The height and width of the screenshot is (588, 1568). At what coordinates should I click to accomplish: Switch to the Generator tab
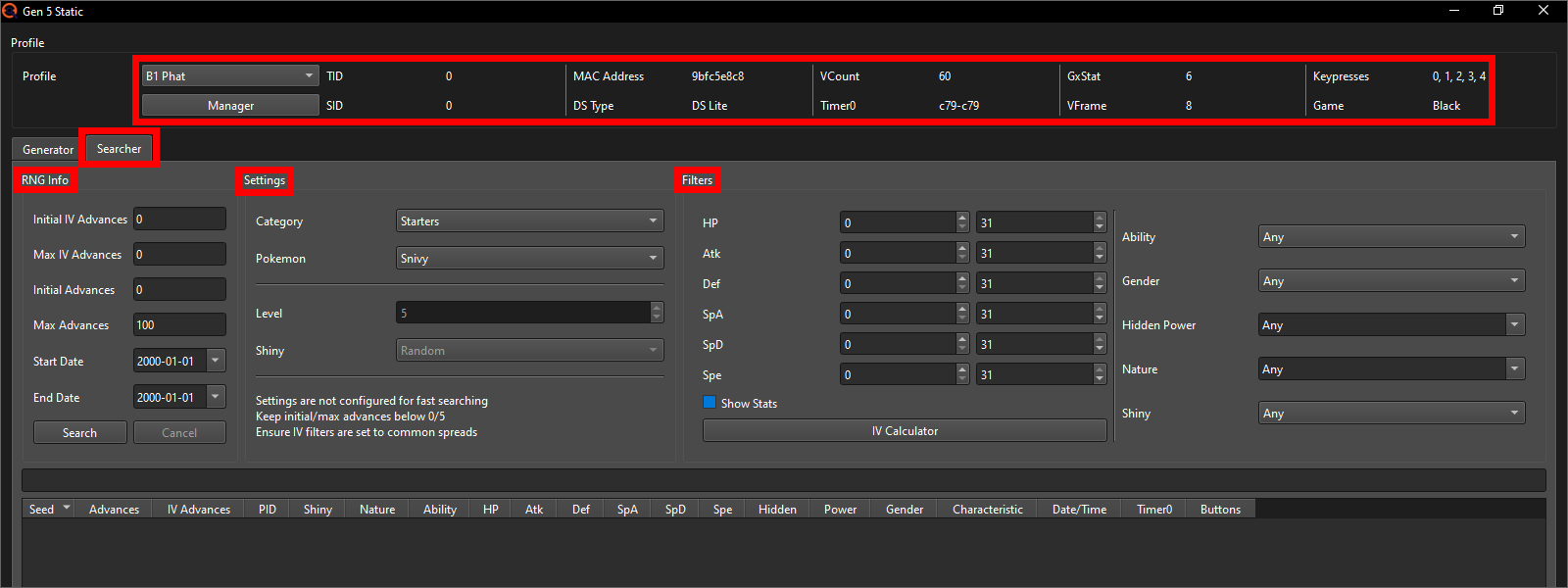click(48, 149)
